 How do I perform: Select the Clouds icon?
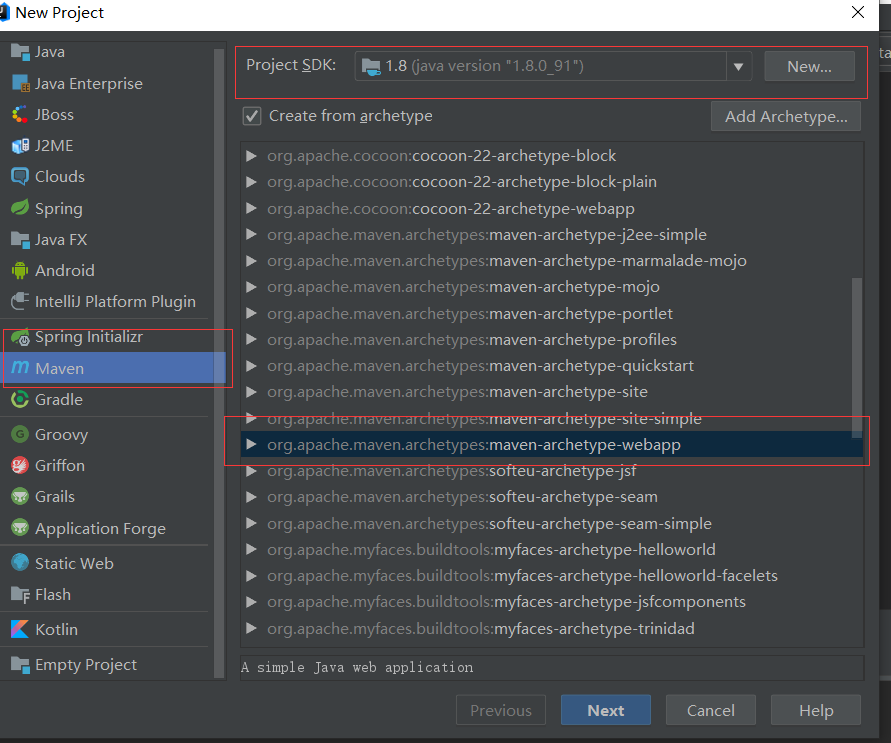coord(19,176)
